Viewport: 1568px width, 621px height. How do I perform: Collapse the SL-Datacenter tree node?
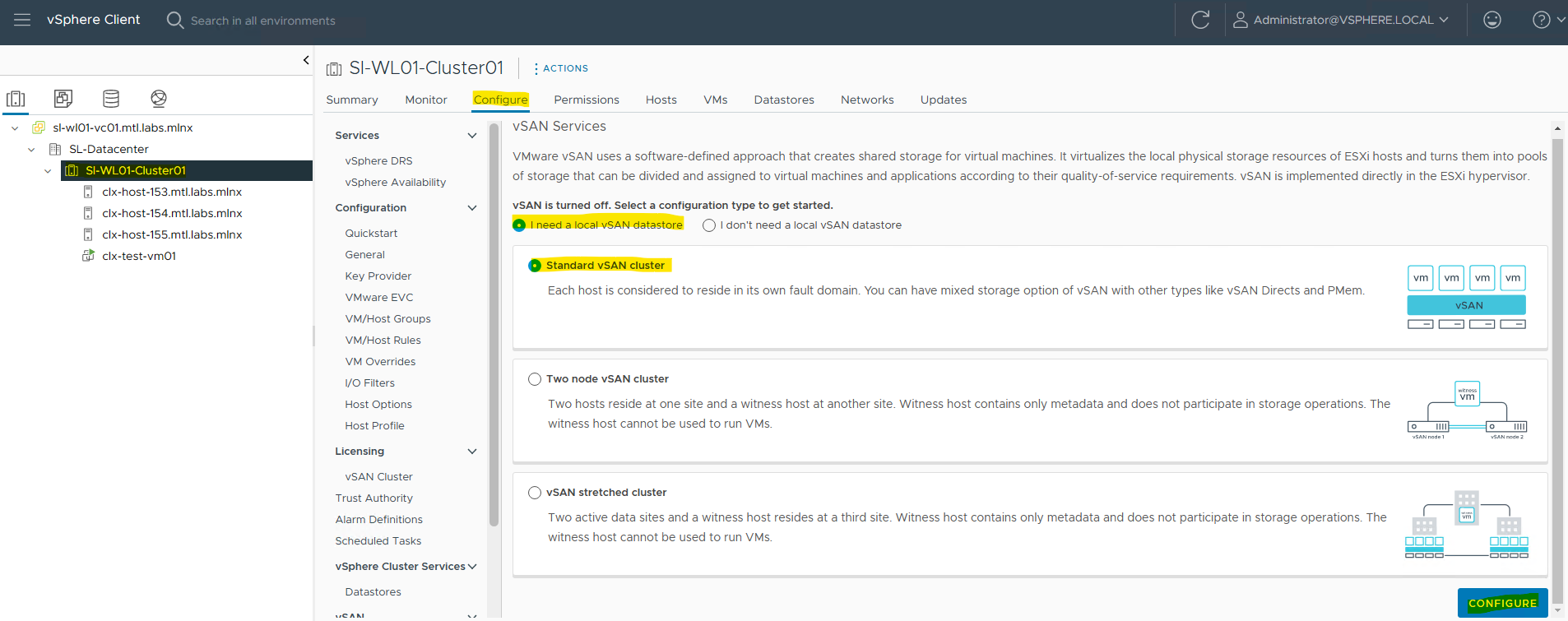pyautogui.click(x=31, y=149)
